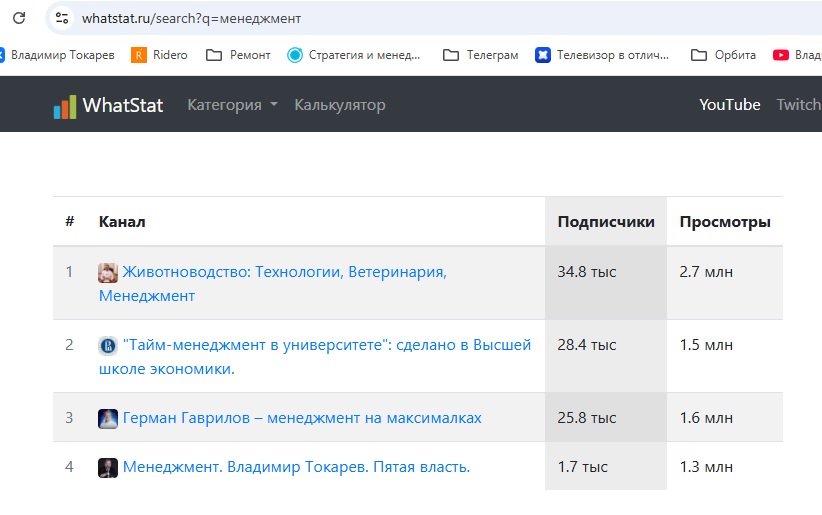Click the Менеджмент. Владимир Токарев channel avatar

(x=108, y=467)
